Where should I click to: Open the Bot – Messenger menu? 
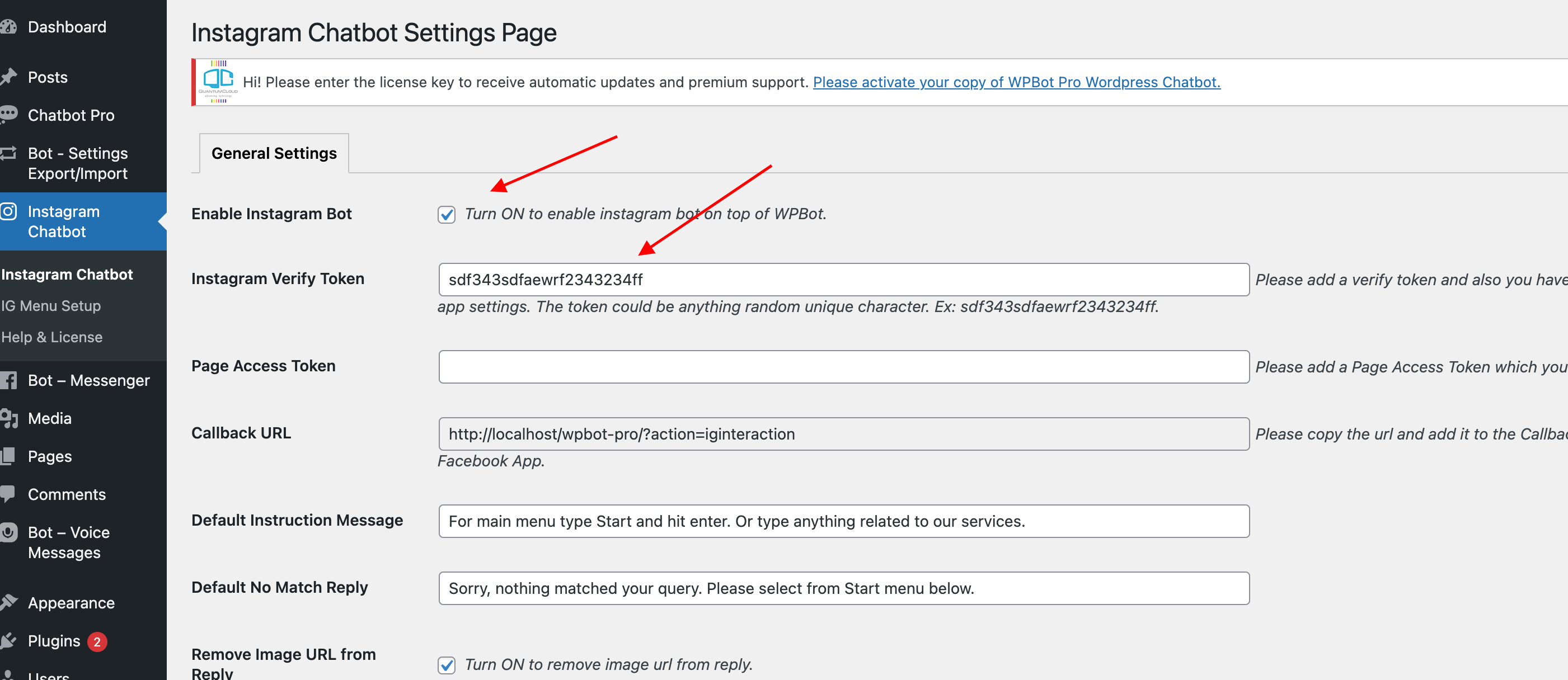point(89,381)
